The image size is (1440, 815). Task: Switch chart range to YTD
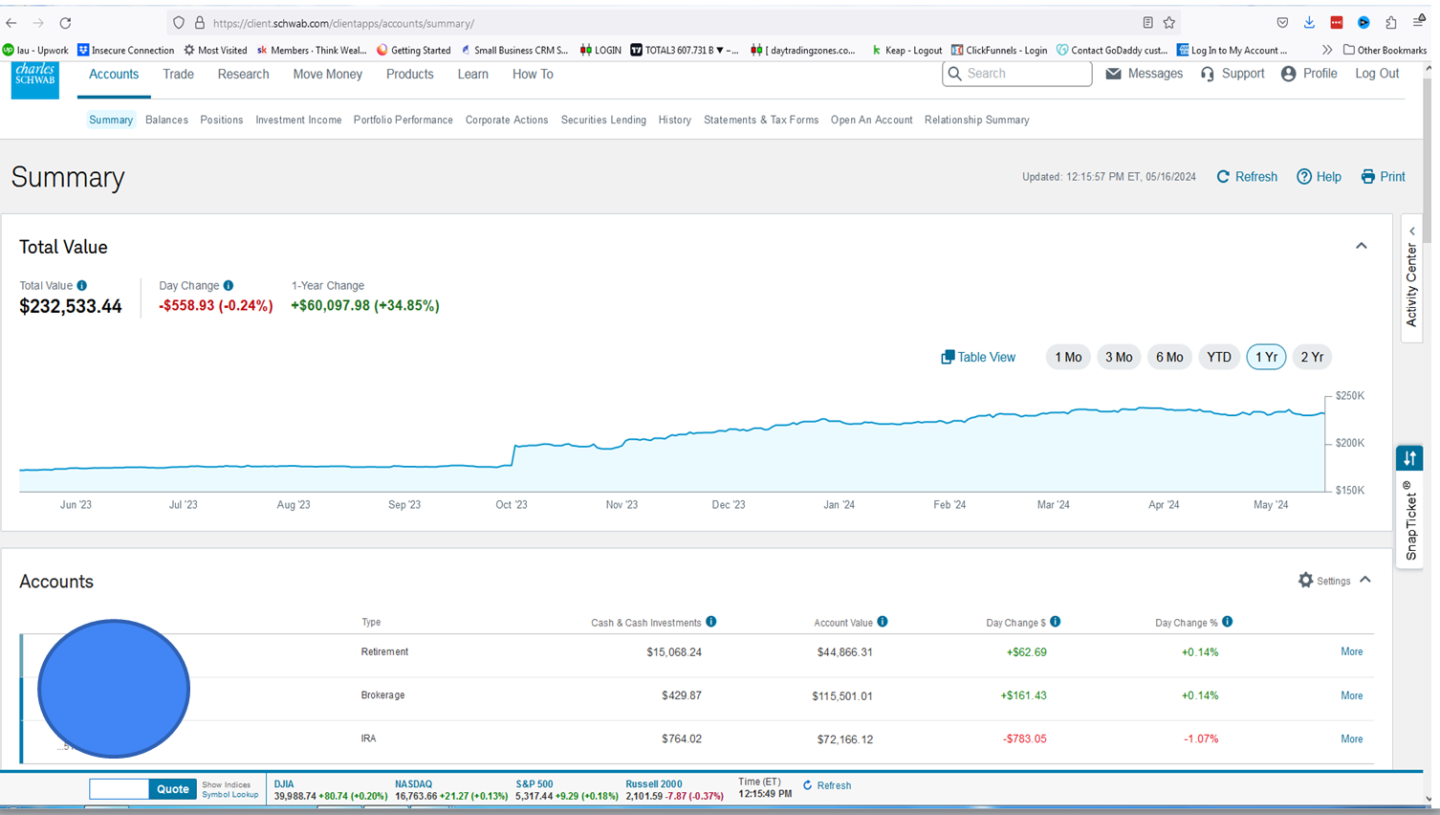pyautogui.click(x=1218, y=357)
